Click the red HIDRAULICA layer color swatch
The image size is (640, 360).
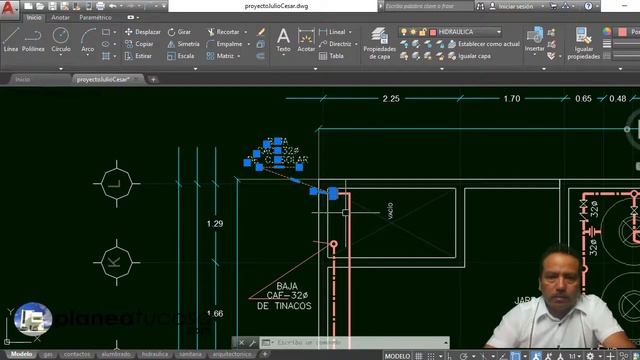(433, 32)
